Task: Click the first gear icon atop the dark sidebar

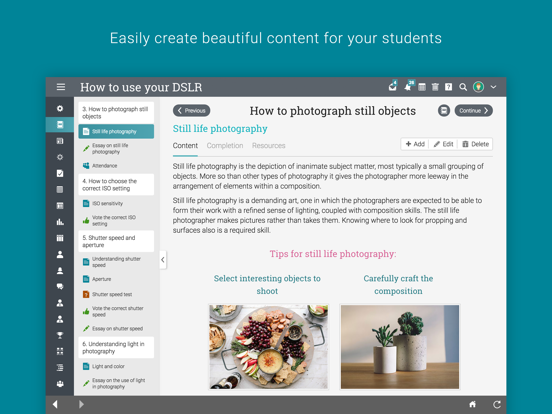Action: point(60,108)
